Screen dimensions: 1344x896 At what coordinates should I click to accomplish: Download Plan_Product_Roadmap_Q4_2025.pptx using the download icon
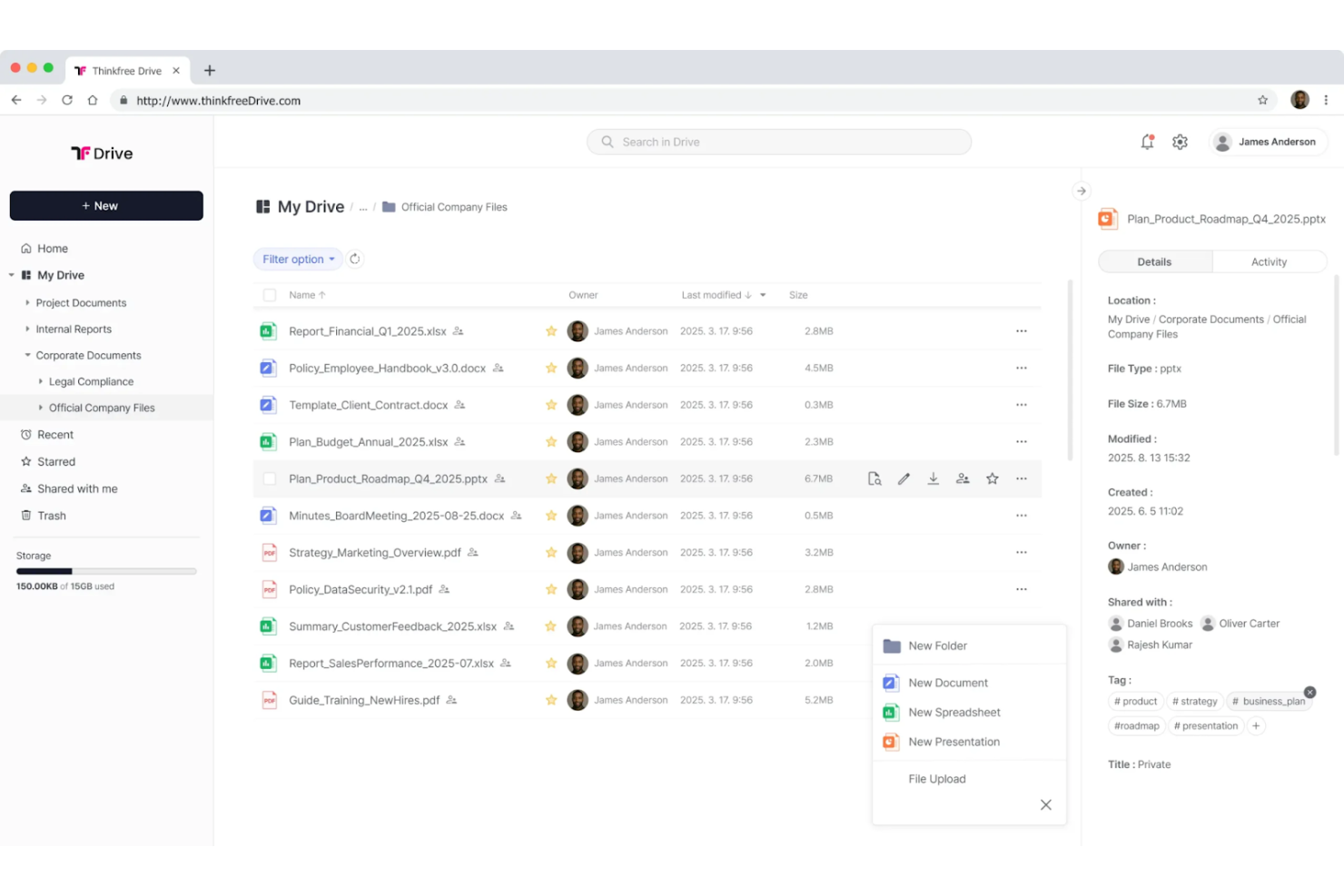[933, 478]
